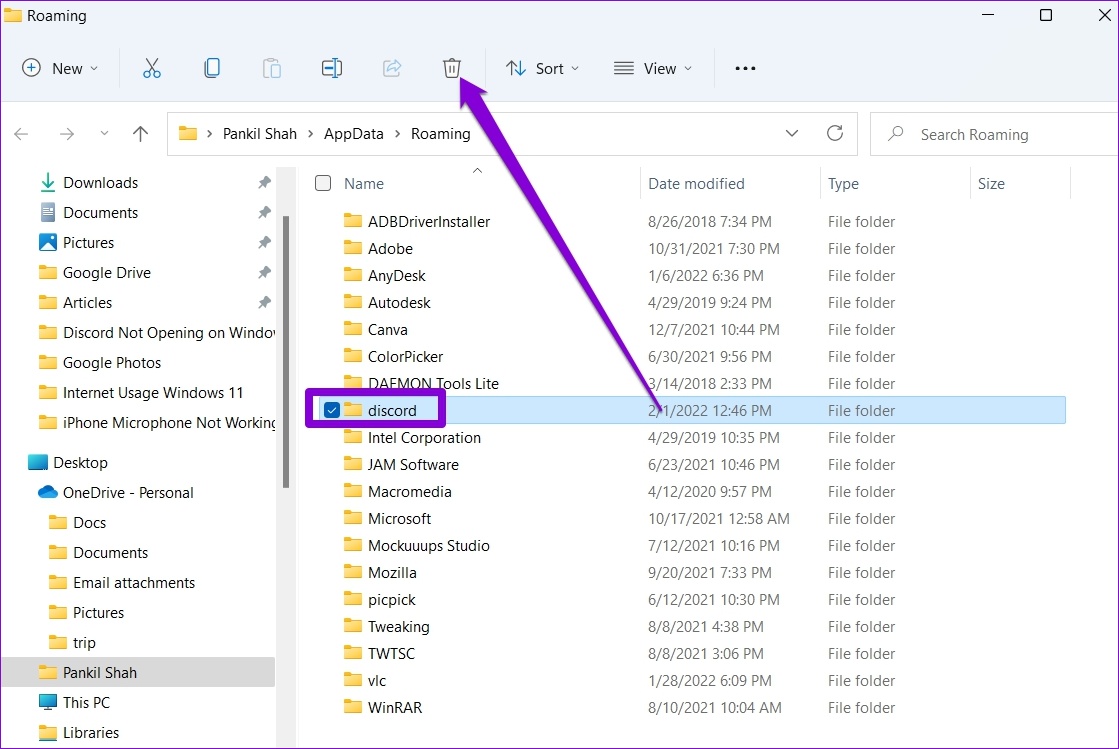Click the Roaming breadcrumb
This screenshot has height=749, width=1119.
coord(440,133)
